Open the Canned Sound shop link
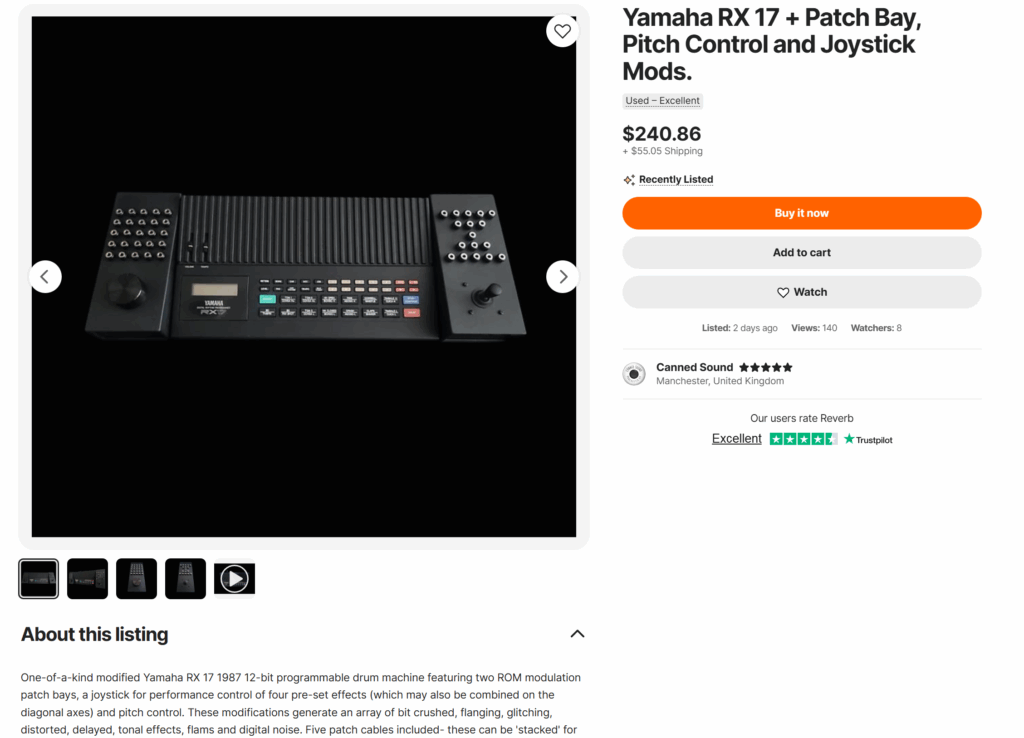The width and height of the screenshot is (1024, 738). (x=694, y=367)
